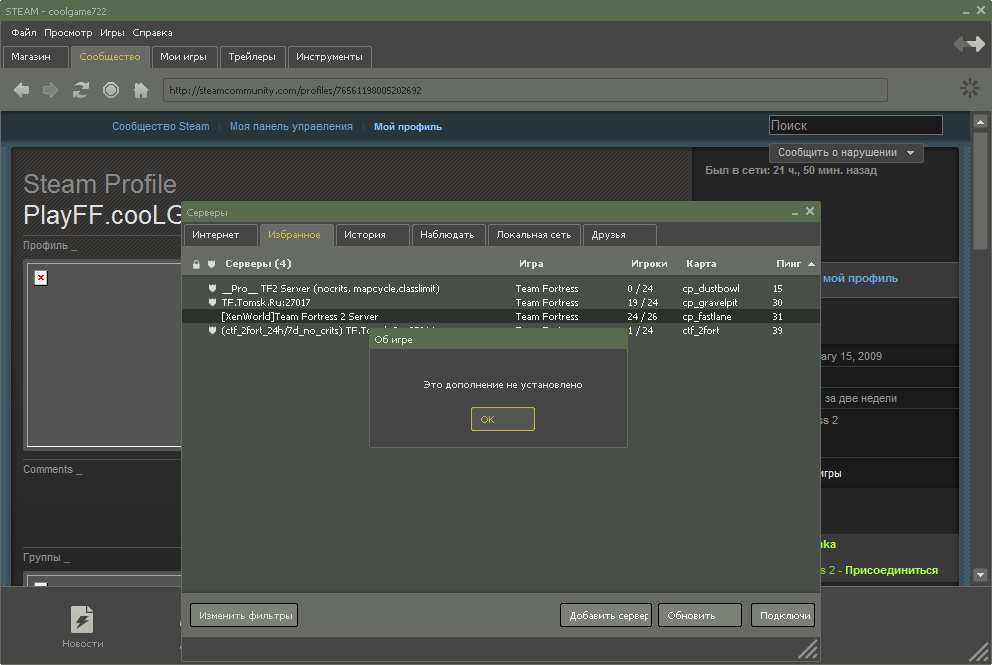The height and width of the screenshot is (665, 992).
Task: Close the Серверы window
Action: pos(810,211)
